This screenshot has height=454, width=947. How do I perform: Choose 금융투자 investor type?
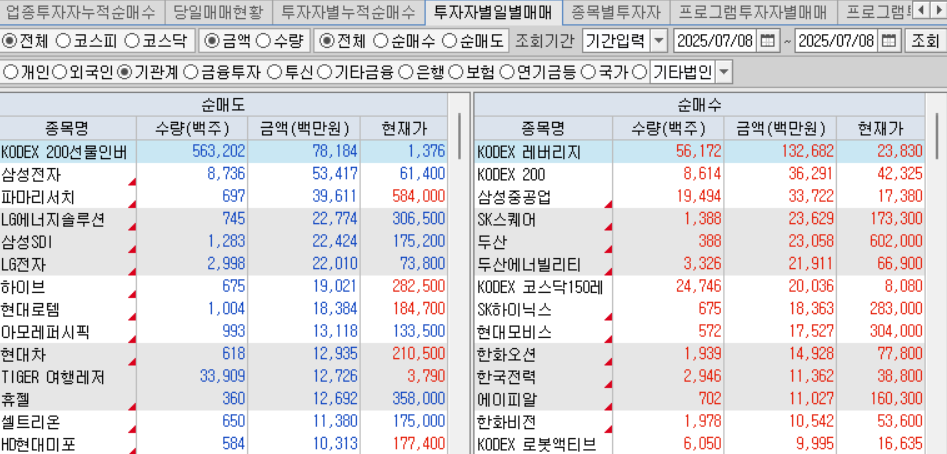pos(190,72)
